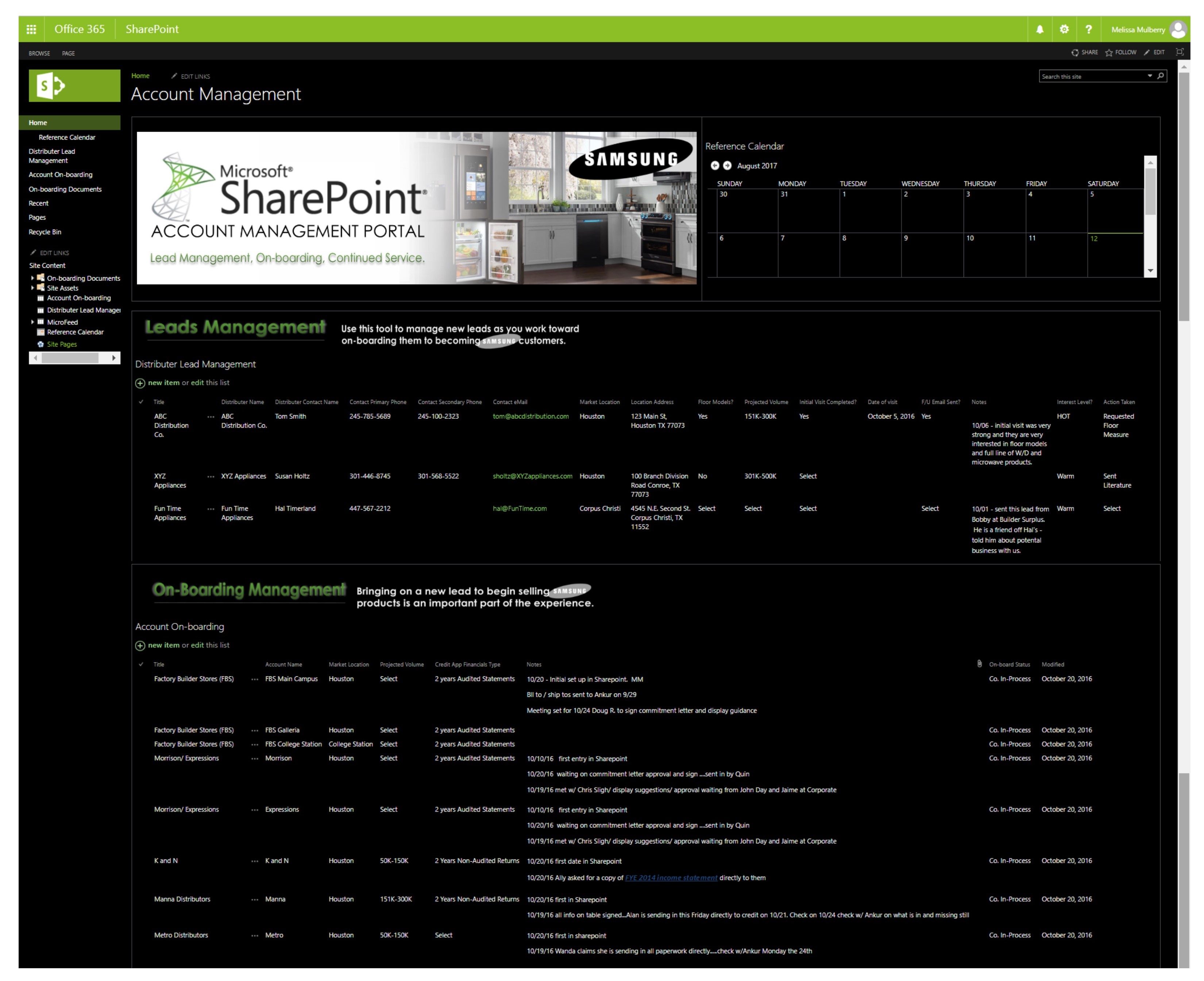
Task: Expand MicroFeed tree node
Action: coord(33,322)
